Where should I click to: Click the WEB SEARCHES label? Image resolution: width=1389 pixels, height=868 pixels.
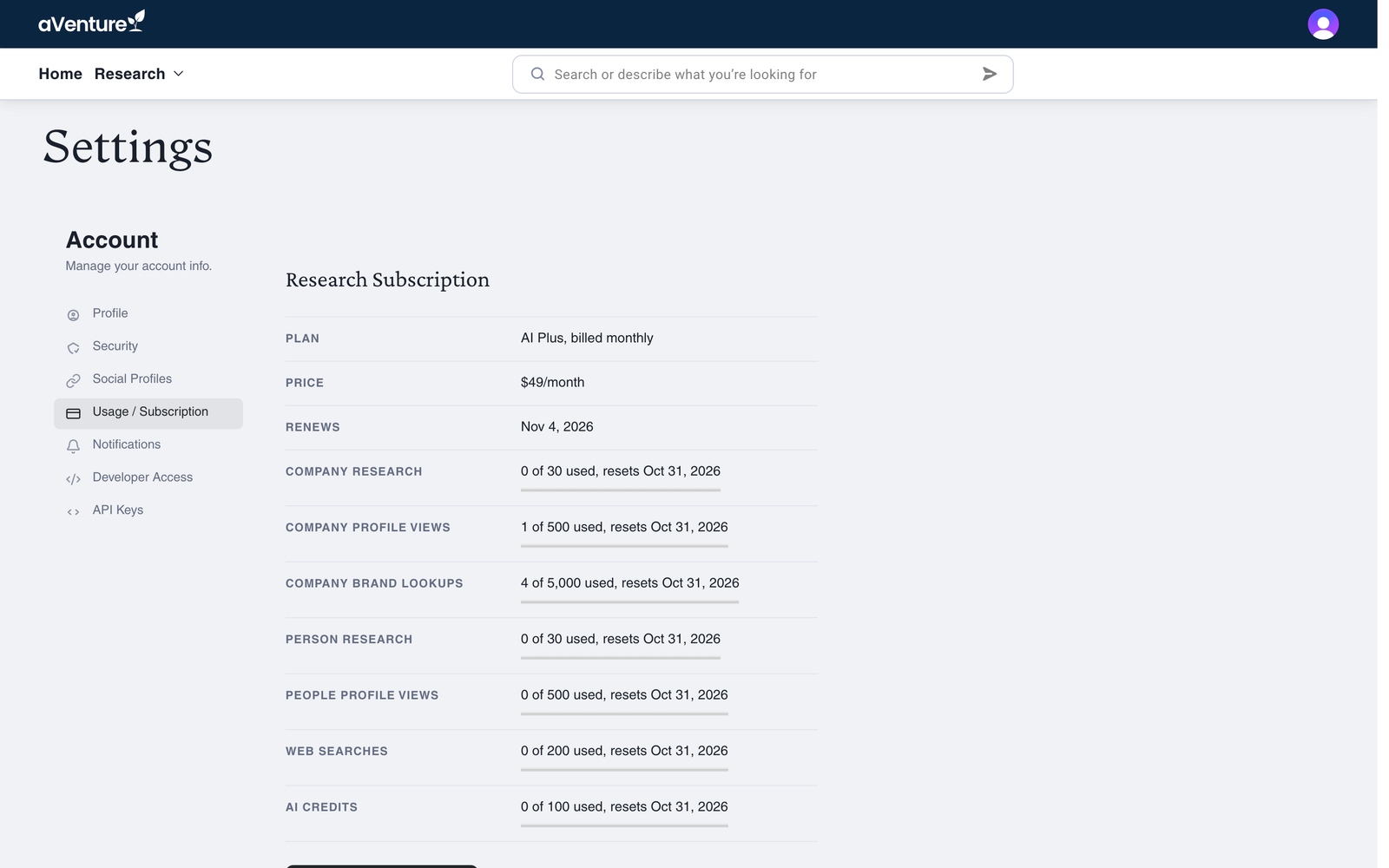coord(337,752)
